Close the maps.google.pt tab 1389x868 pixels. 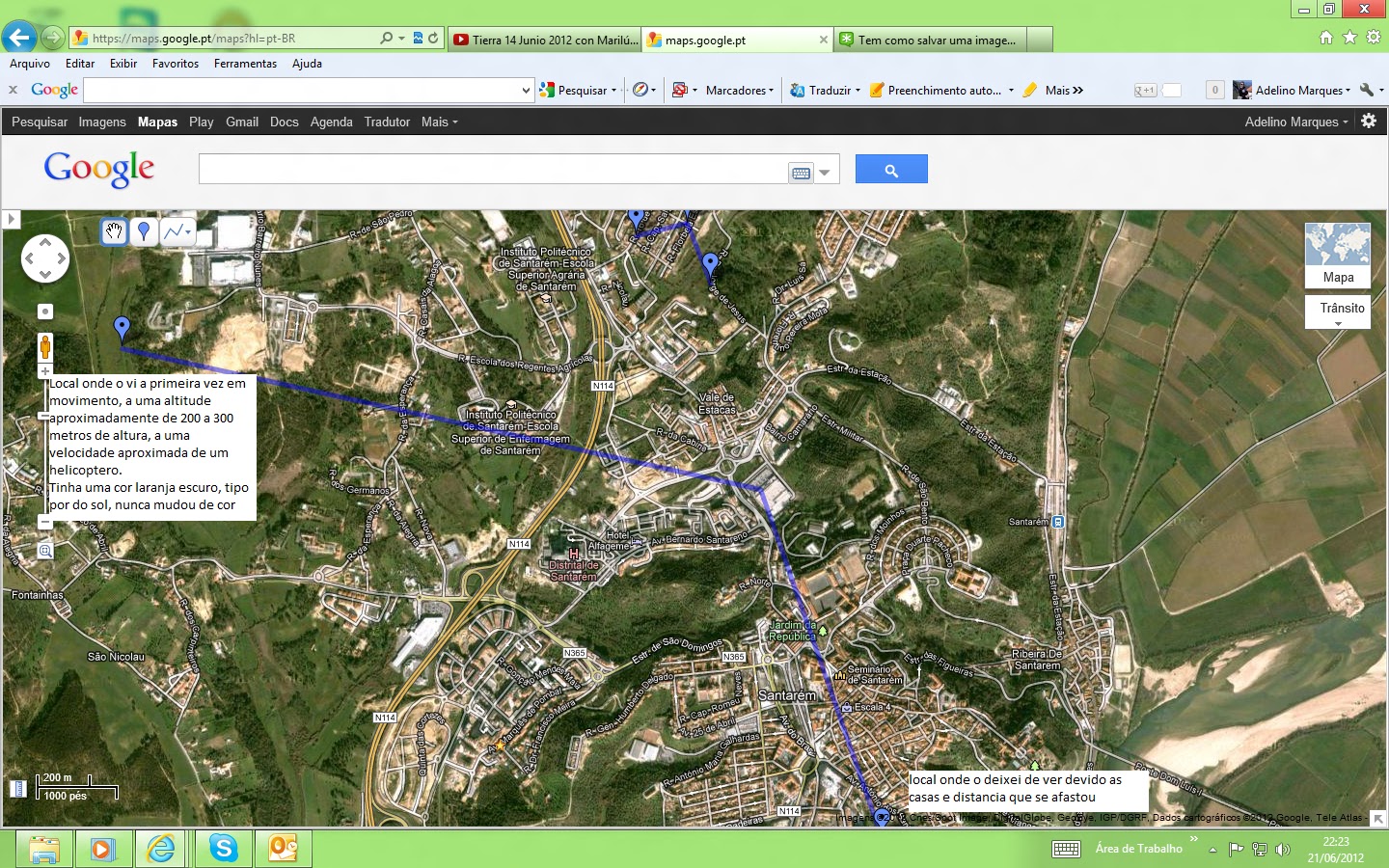pyautogui.click(x=823, y=40)
